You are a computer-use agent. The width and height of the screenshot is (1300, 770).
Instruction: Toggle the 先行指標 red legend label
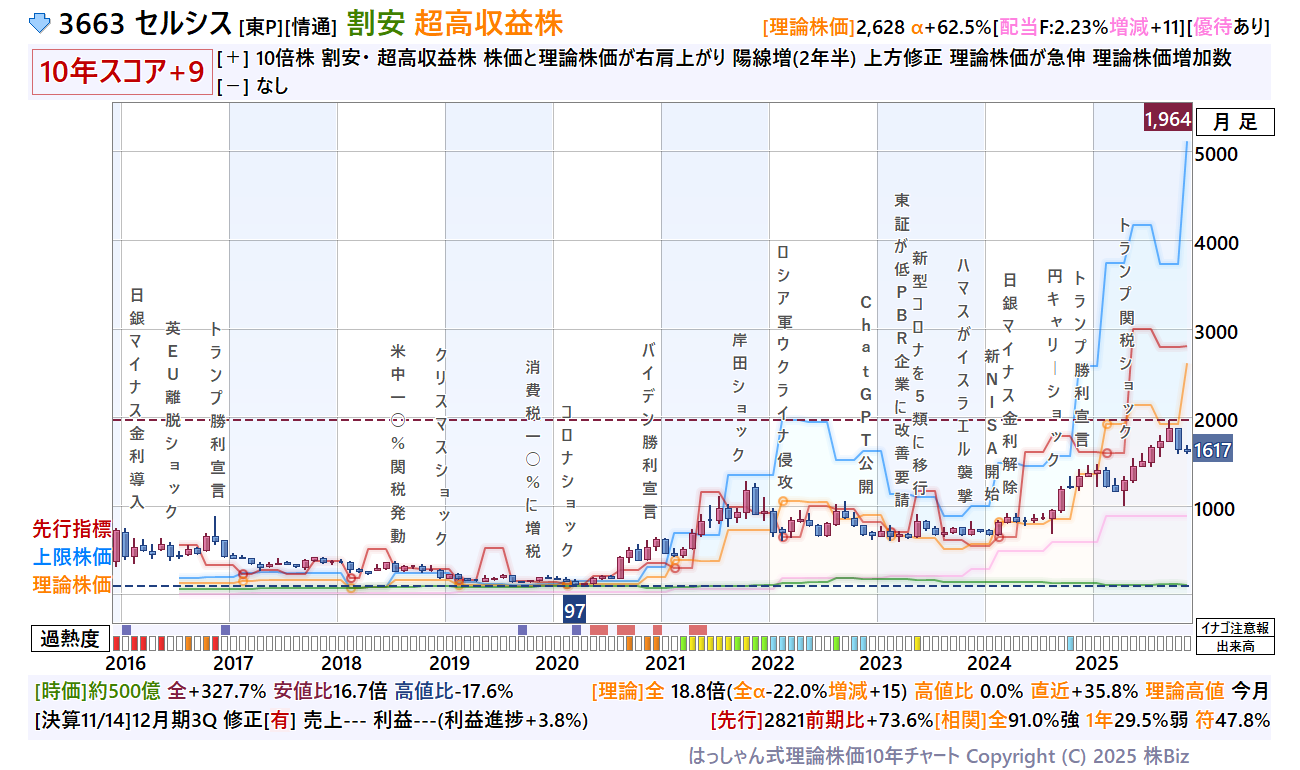point(71,530)
